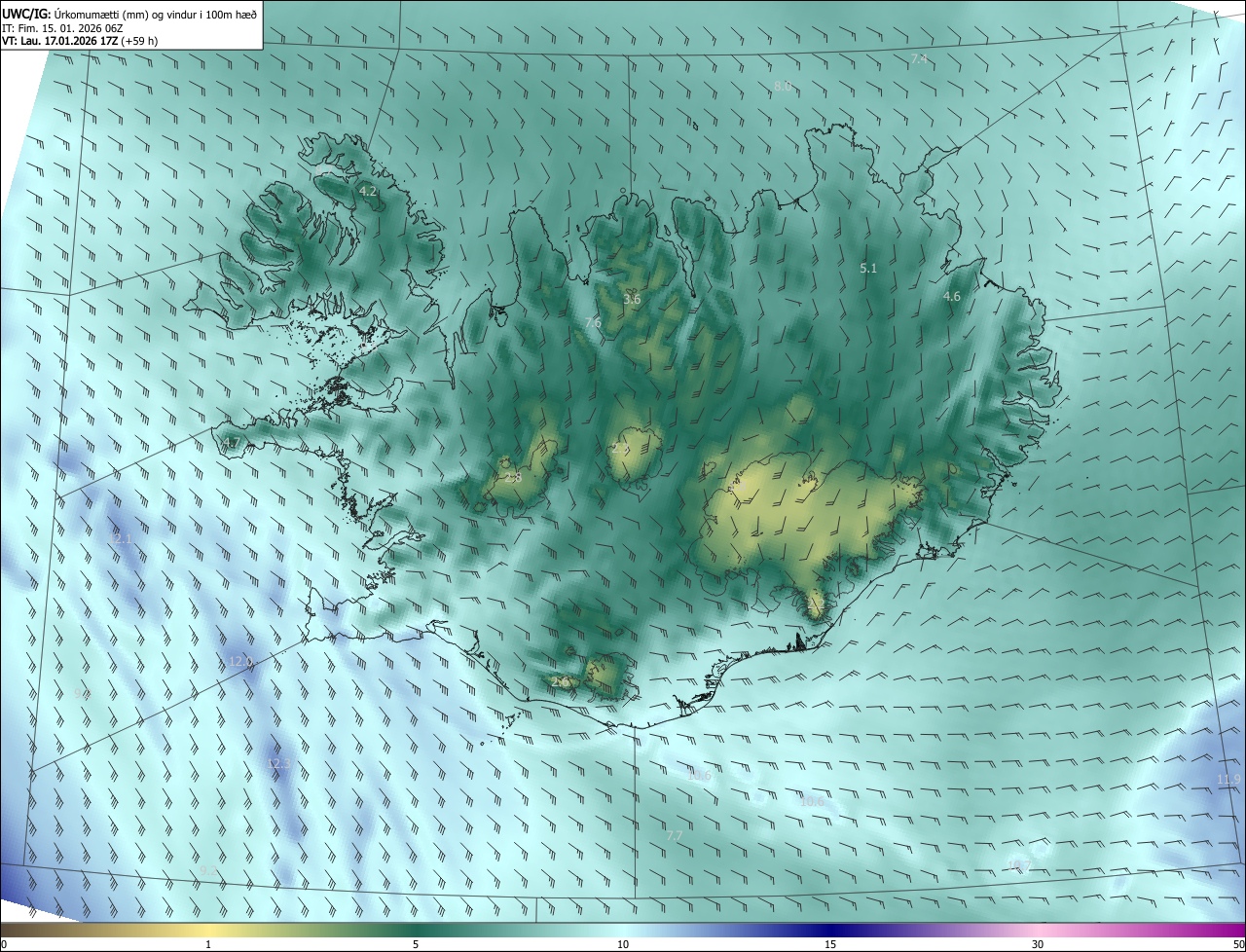Click the 7.7 value south of Iceland

(675, 836)
